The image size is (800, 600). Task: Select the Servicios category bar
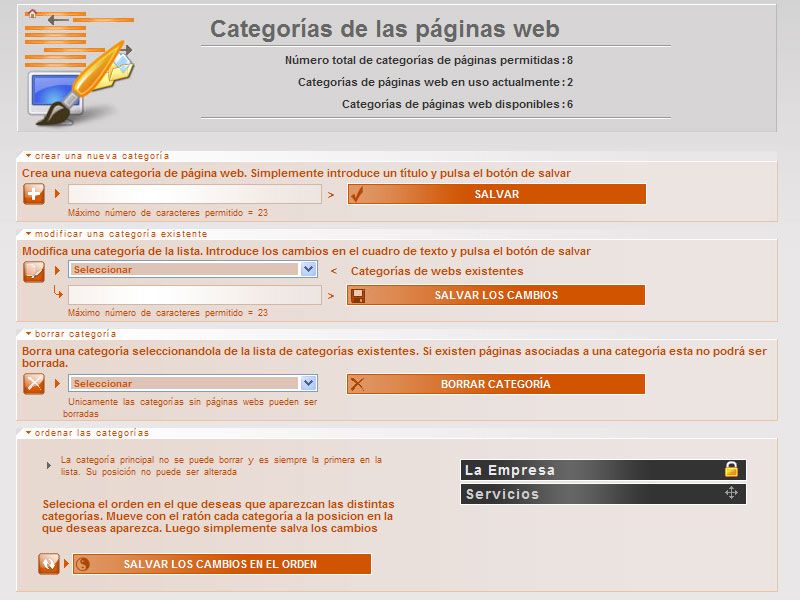point(603,494)
